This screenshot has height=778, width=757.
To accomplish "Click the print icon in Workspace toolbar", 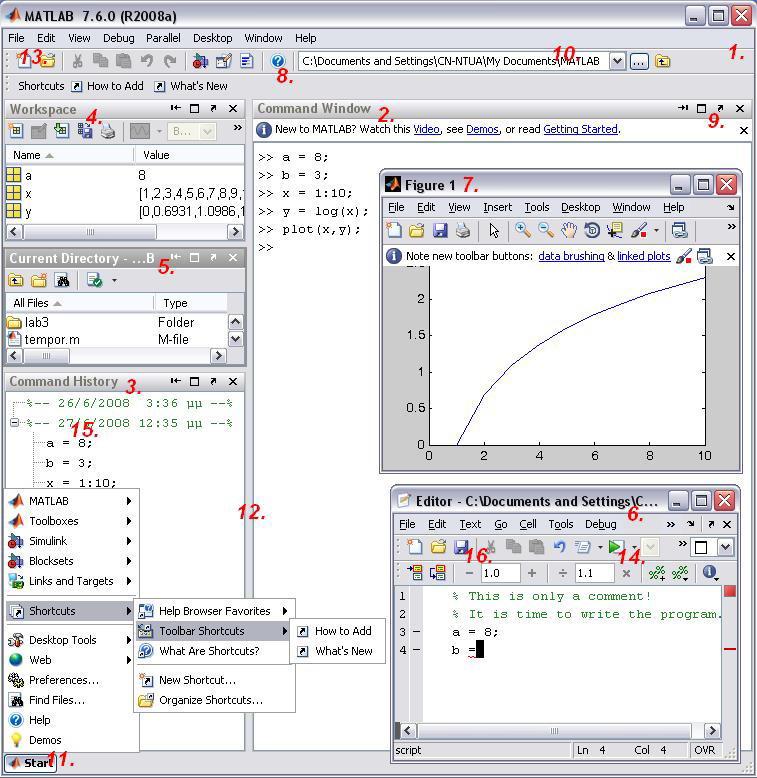I will pyautogui.click(x=108, y=131).
